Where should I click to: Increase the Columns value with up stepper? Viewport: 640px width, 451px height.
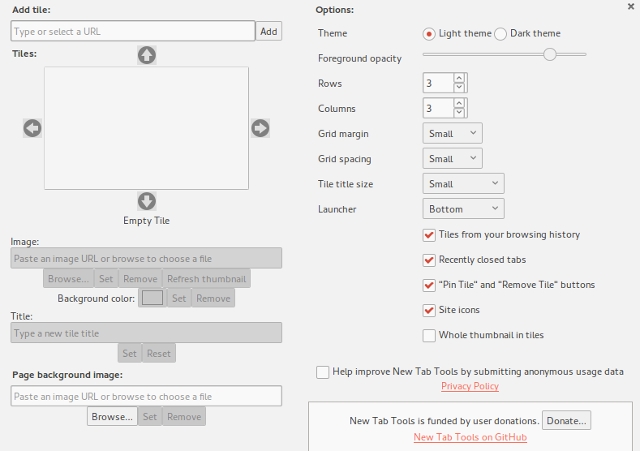click(x=459, y=103)
